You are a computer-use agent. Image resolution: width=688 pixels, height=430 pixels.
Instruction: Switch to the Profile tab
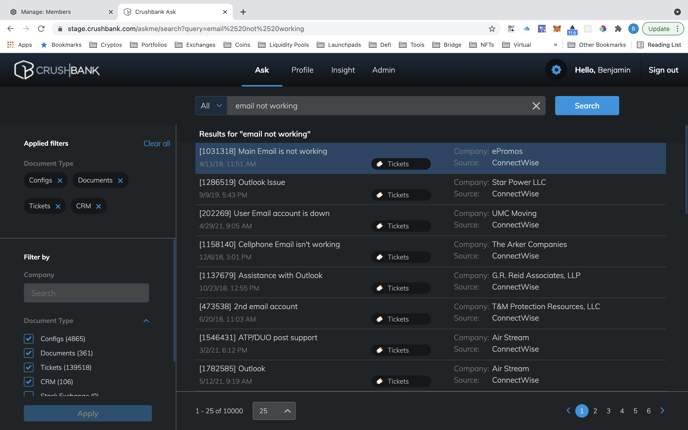click(302, 70)
